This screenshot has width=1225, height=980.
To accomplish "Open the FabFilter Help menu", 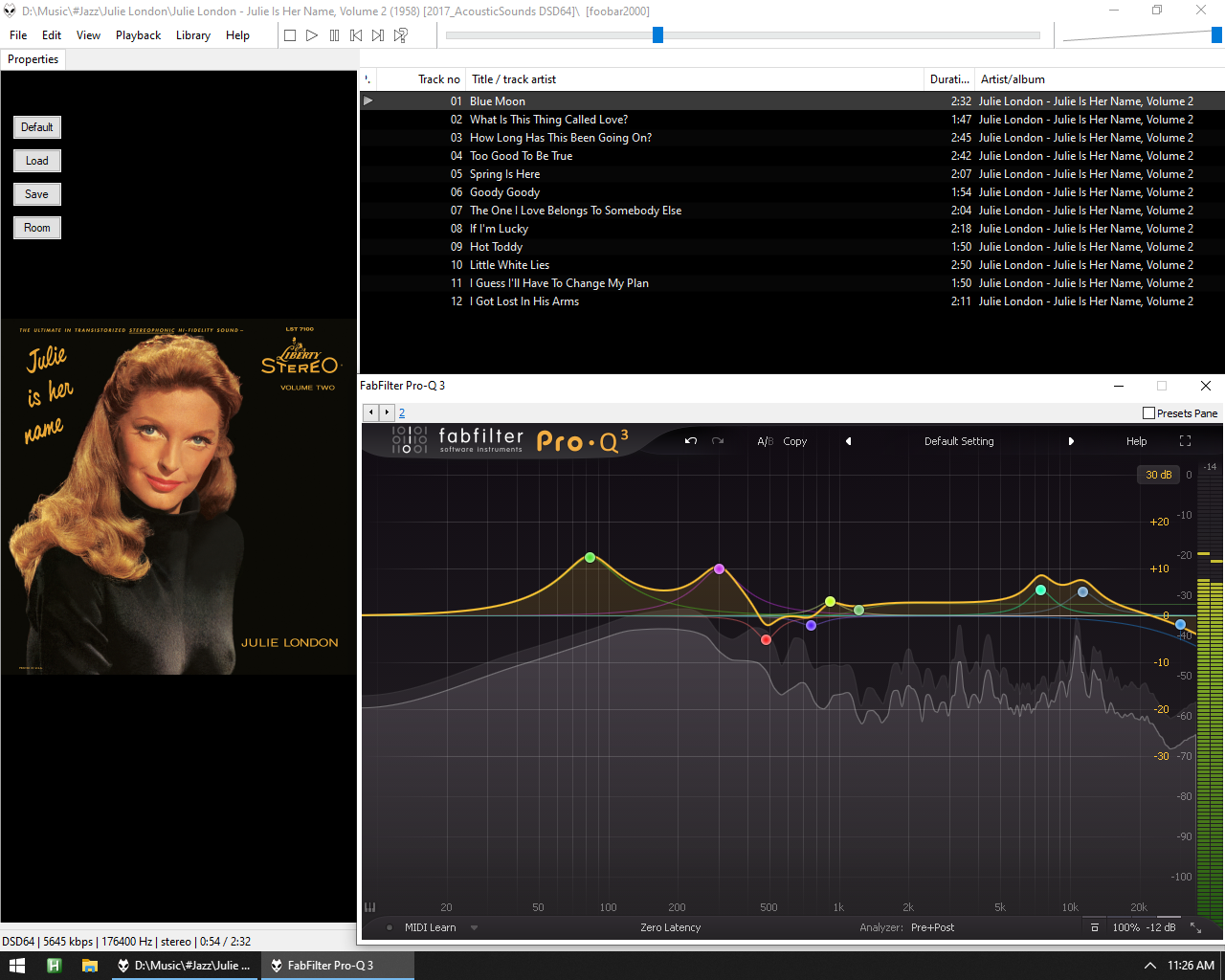I will (1136, 441).
